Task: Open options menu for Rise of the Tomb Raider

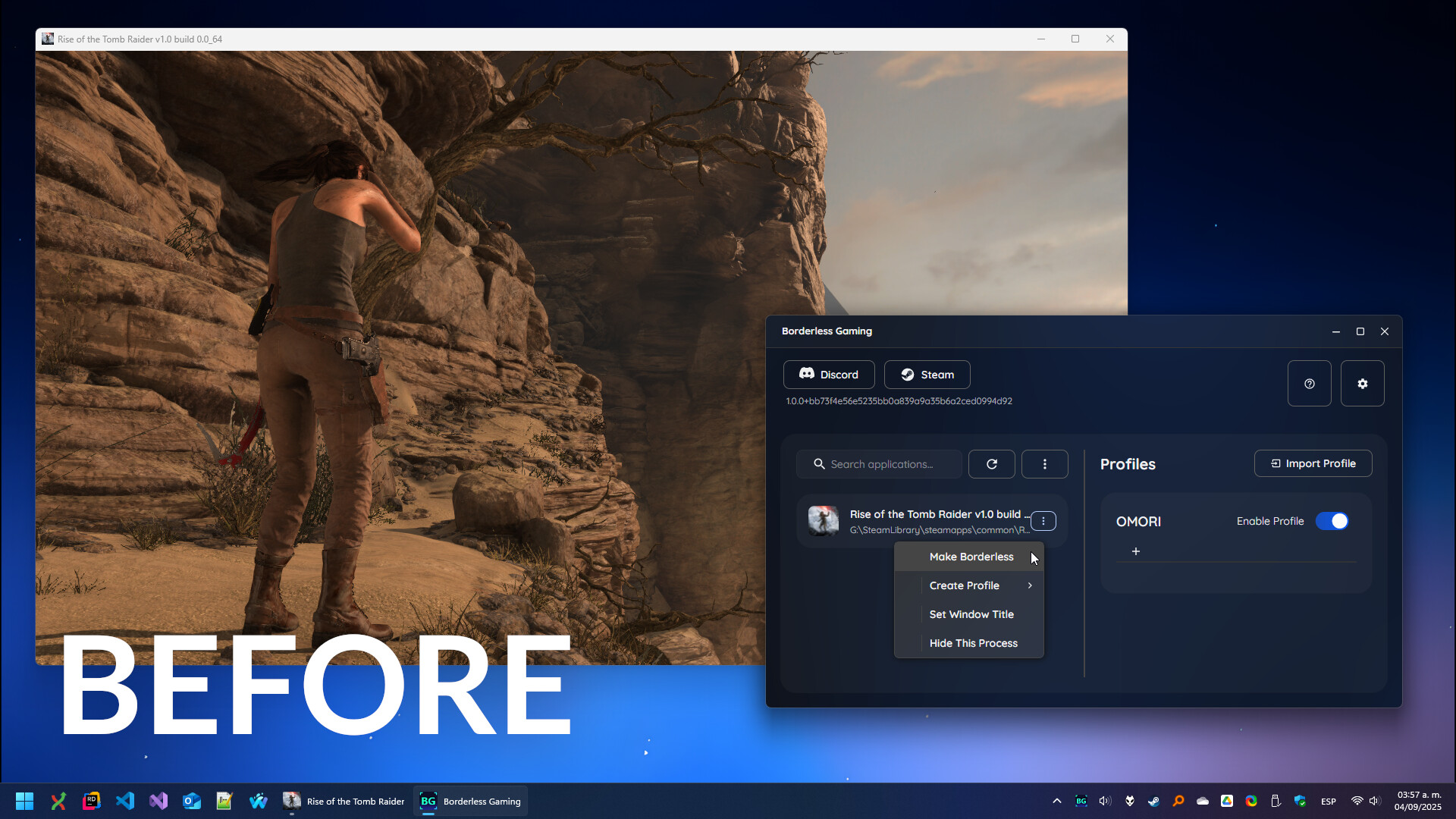Action: tap(1044, 521)
